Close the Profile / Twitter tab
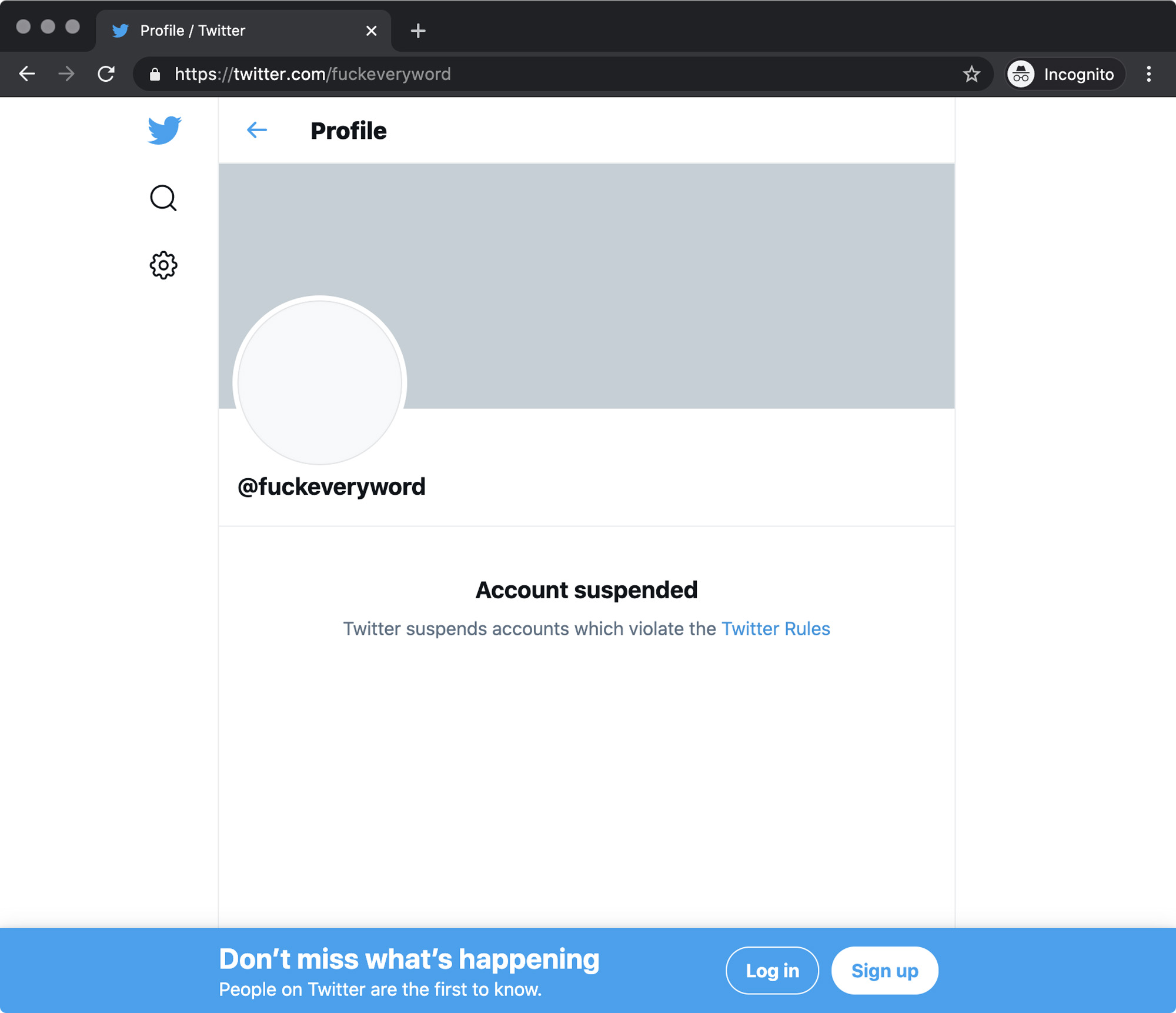Image resolution: width=1176 pixels, height=1013 pixels. [x=371, y=31]
